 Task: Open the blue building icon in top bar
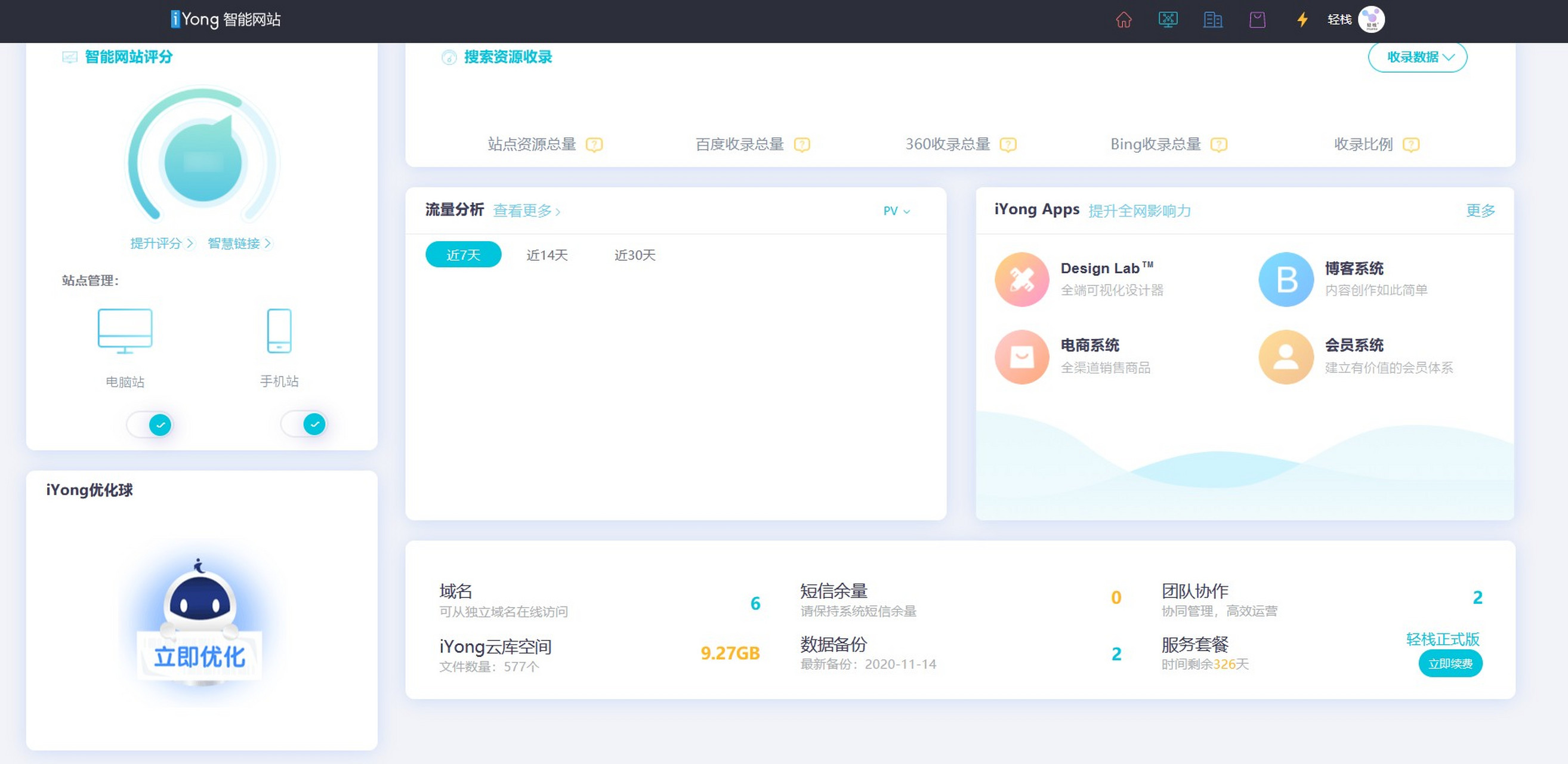point(1212,20)
